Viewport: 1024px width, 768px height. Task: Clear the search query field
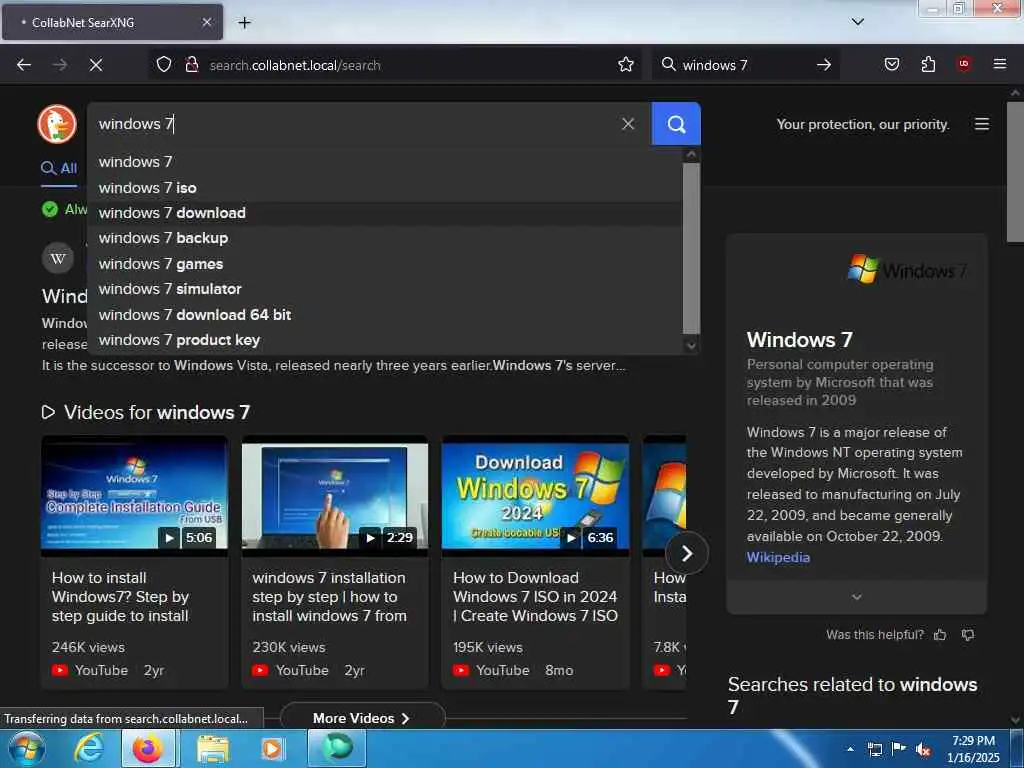pos(628,123)
